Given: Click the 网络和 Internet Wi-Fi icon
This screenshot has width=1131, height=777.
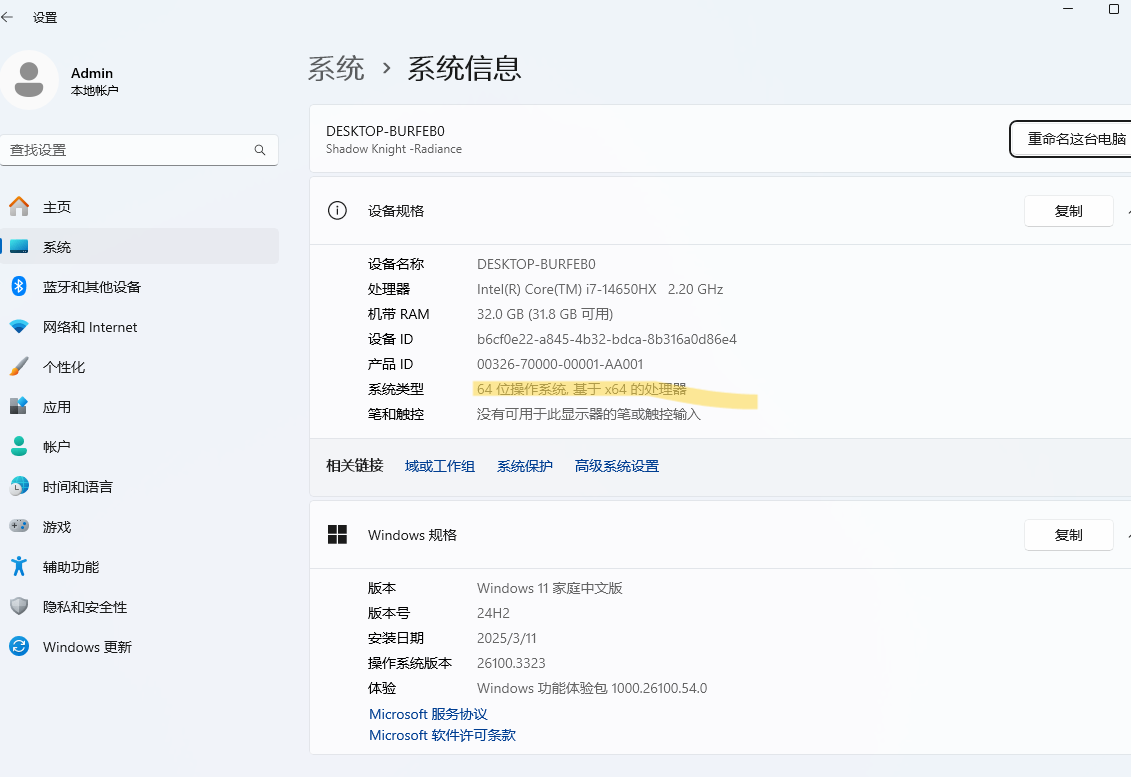Looking at the screenshot, I should (19, 327).
